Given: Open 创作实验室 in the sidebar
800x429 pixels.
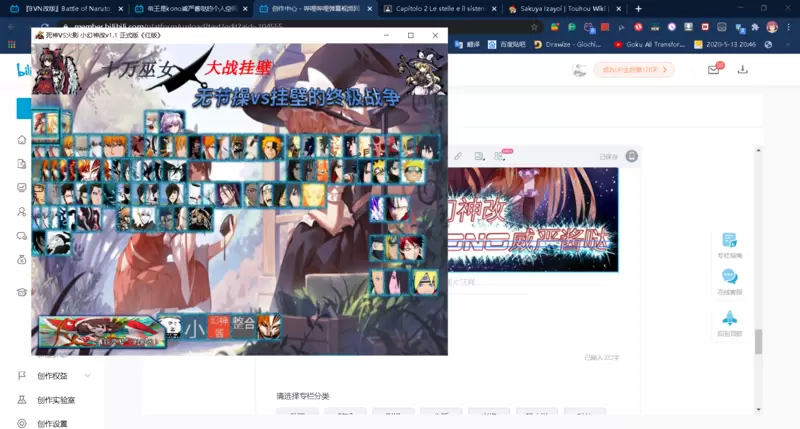Looking at the screenshot, I should 56,400.
